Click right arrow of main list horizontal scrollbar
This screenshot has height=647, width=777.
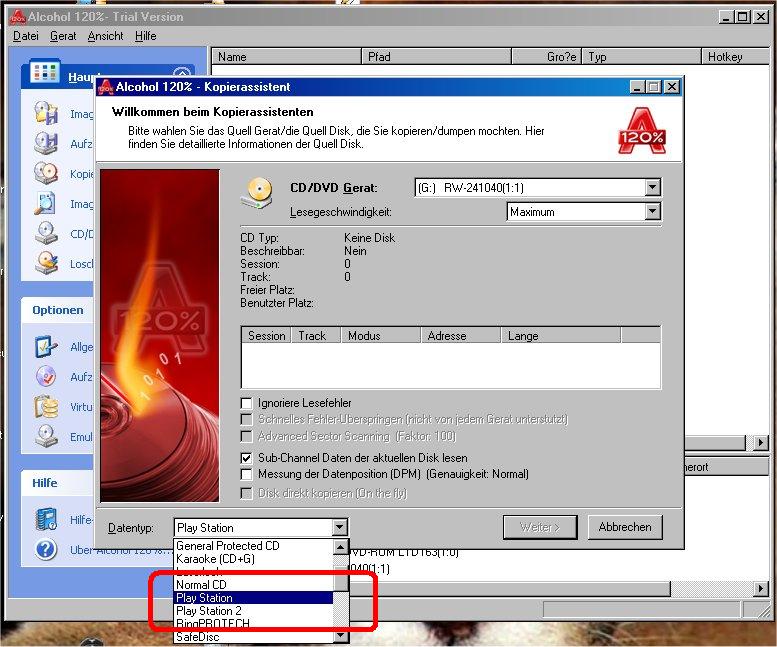(761, 442)
